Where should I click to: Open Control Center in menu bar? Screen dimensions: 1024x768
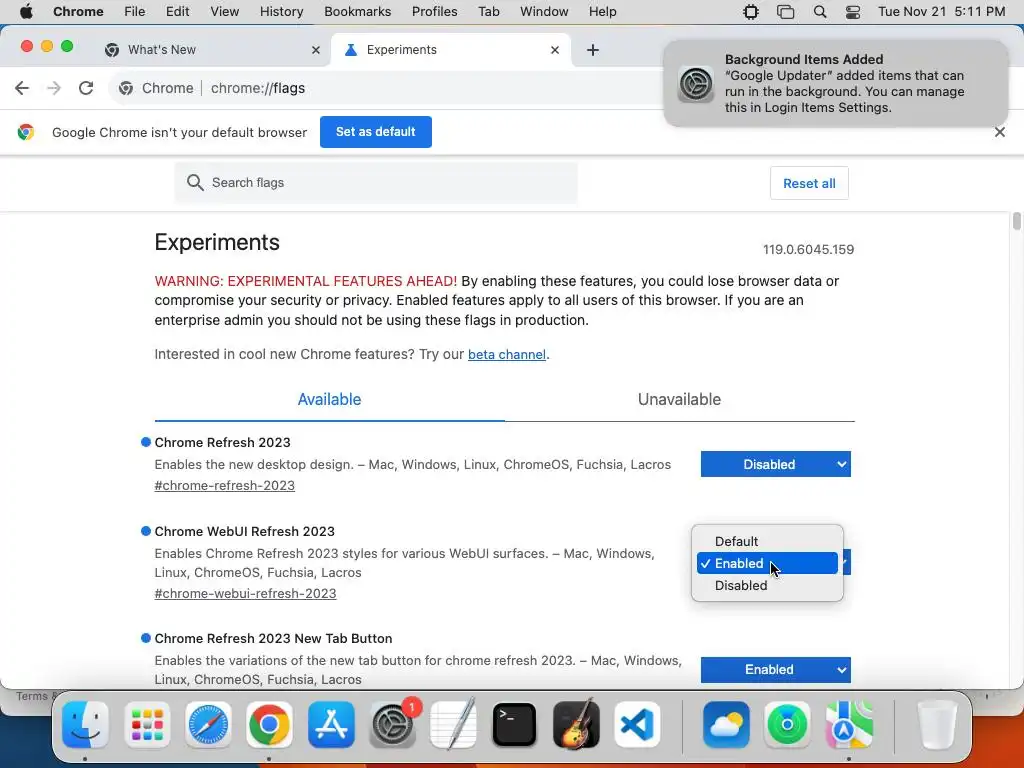click(x=853, y=12)
